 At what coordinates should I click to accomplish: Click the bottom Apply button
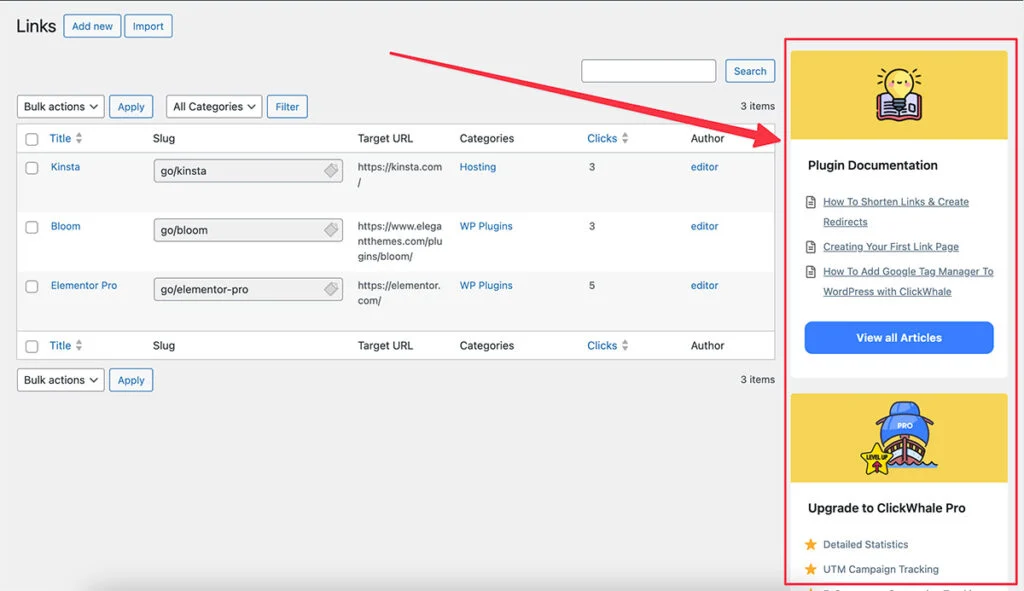(131, 380)
